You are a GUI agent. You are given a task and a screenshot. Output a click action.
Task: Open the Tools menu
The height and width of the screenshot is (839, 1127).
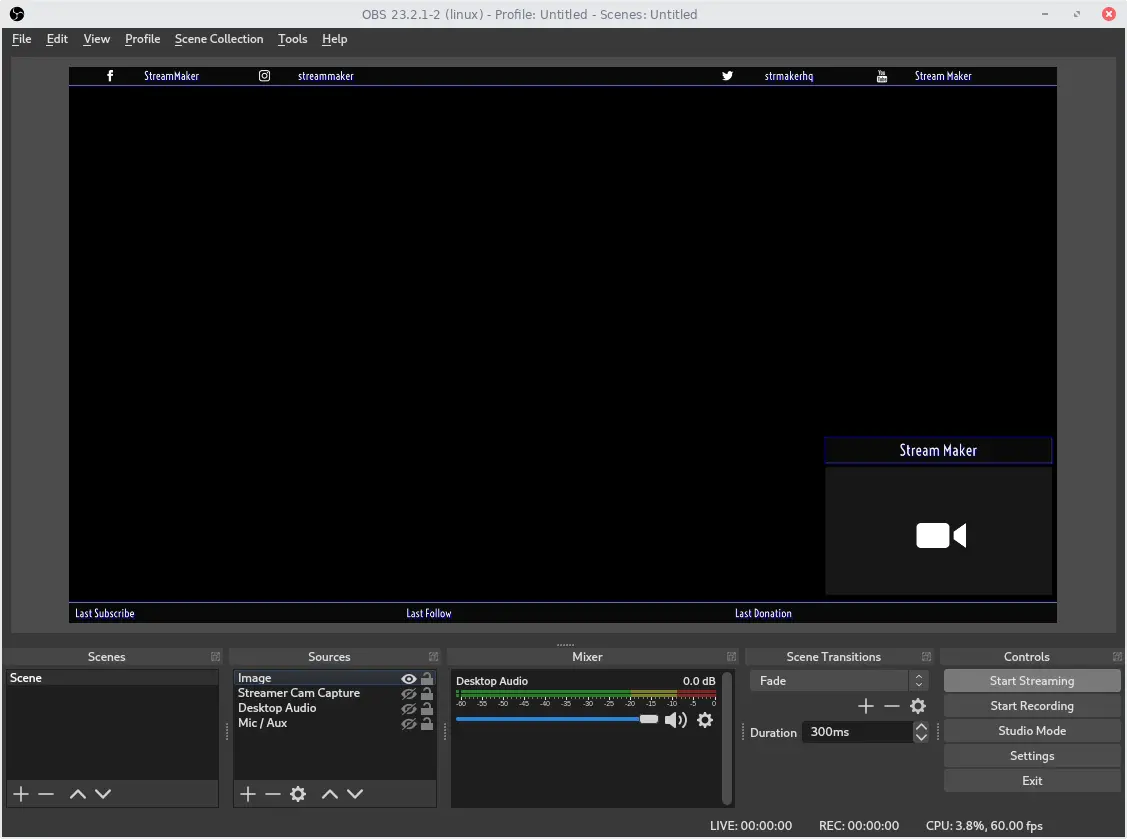pyautogui.click(x=292, y=39)
